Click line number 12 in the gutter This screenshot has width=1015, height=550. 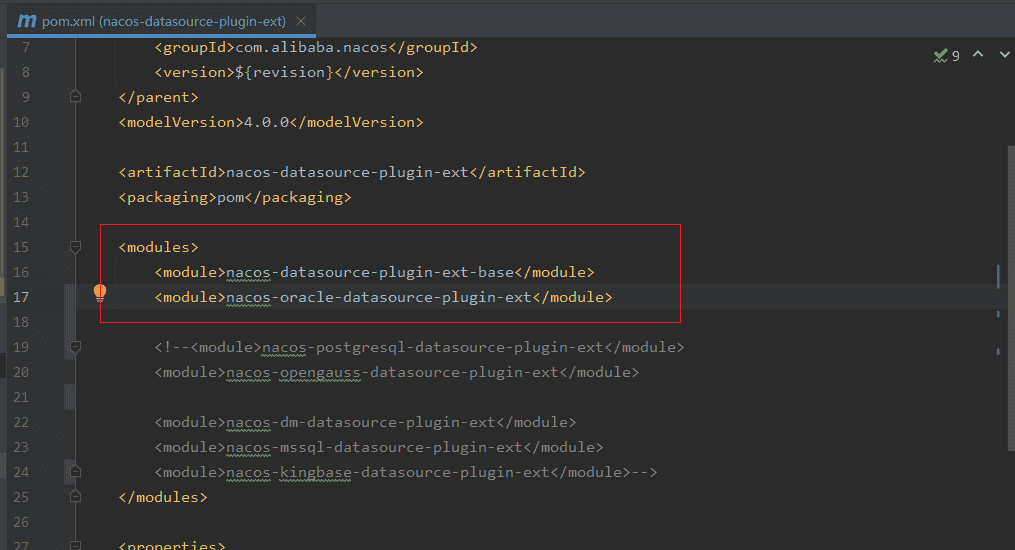pos(21,172)
